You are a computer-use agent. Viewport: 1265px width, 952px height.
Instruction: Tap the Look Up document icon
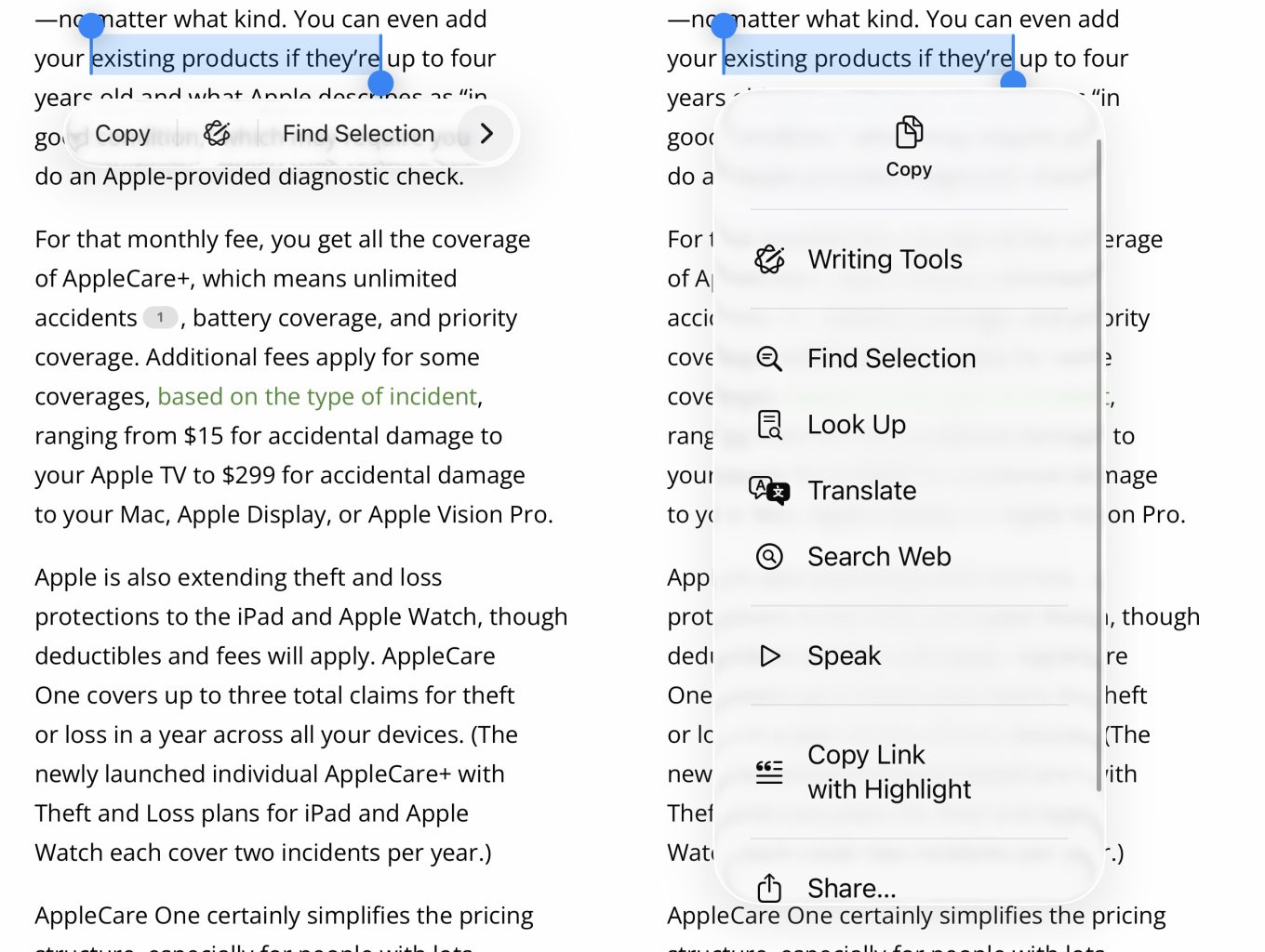click(769, 425)
